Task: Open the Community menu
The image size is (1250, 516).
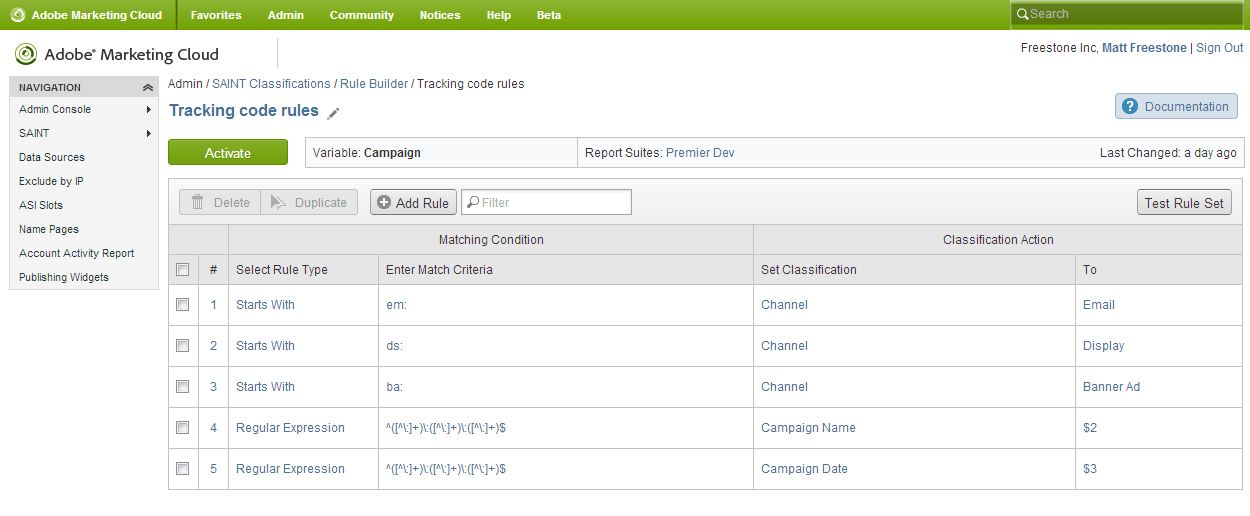Action: (361, 15)
